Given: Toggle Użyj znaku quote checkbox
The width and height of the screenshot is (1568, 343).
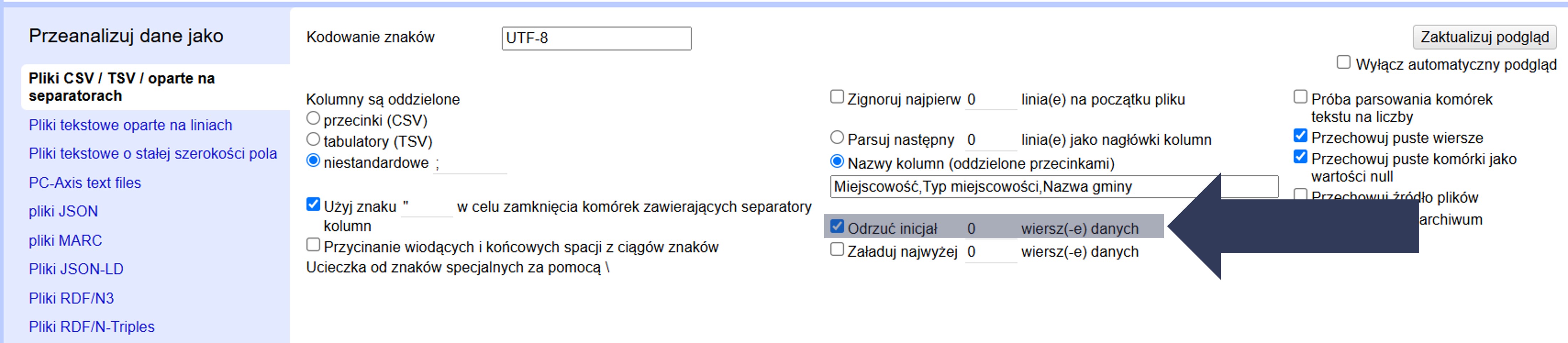Looking at the screenshot, I should [x=313, y=204].
